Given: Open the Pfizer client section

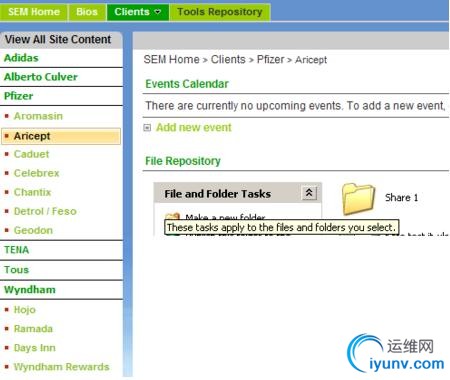Looking at the screenshot, I should point(18,96).
